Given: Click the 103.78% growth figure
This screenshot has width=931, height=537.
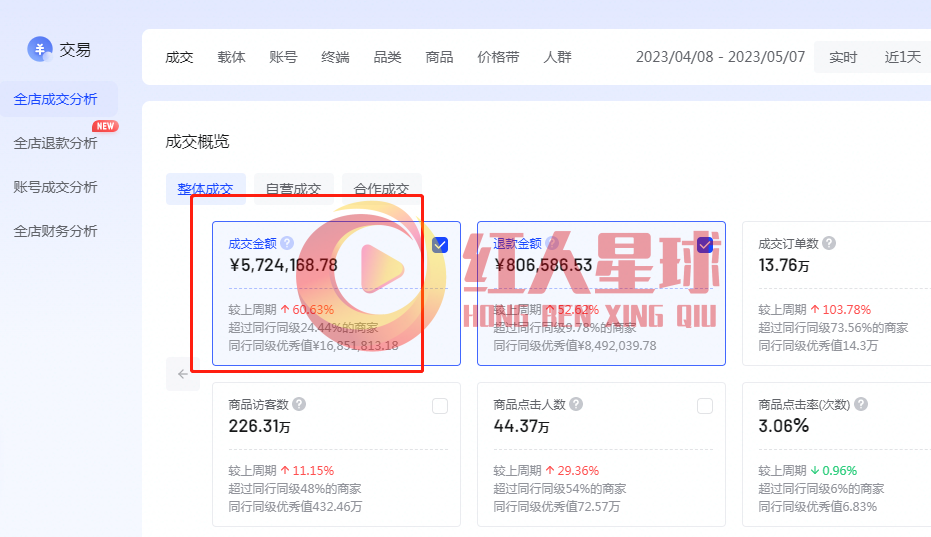Looking at the screenshot, I should (847, 309).
